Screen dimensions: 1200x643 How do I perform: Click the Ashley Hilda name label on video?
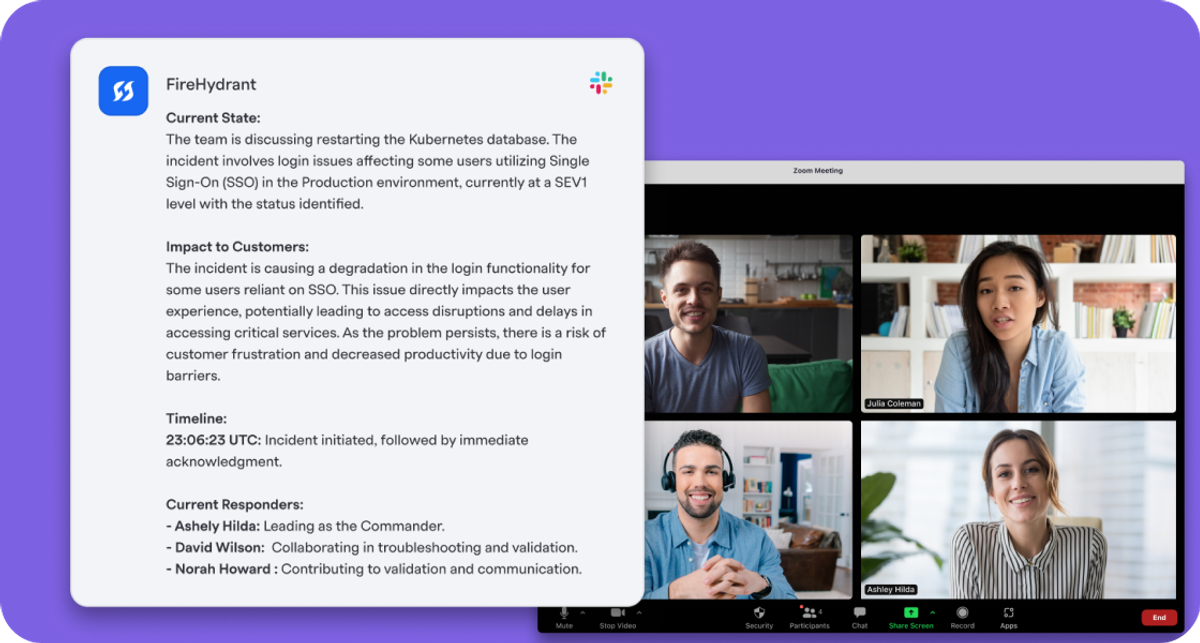click(892, 590)
